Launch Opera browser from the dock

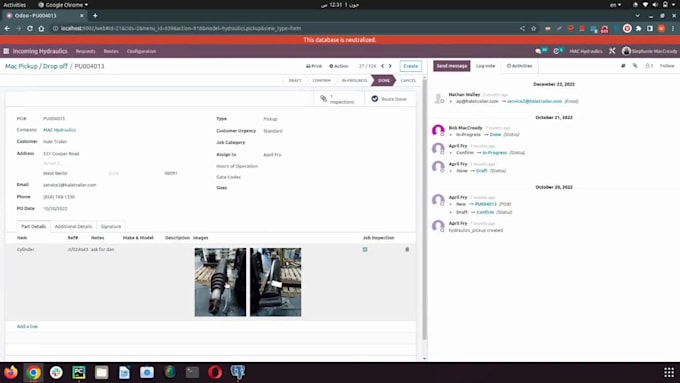215,372
